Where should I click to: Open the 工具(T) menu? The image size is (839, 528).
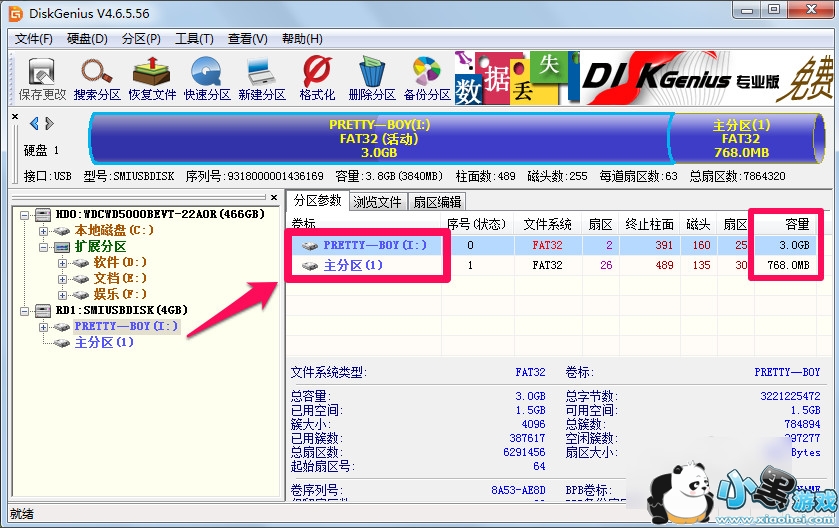[194, 39]
